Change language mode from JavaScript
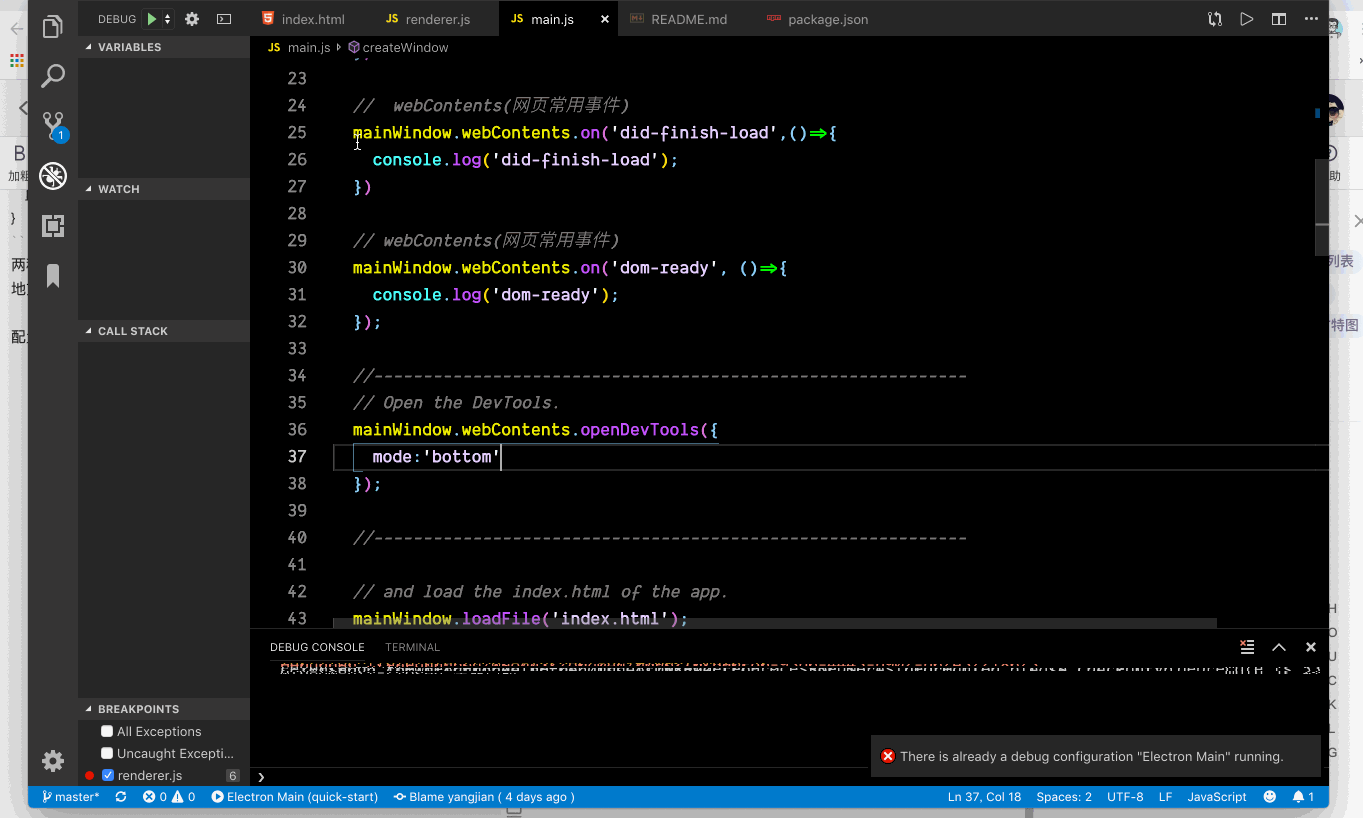The width and height of the screenshot is (1363, 818). click(x=1217, y=797)
